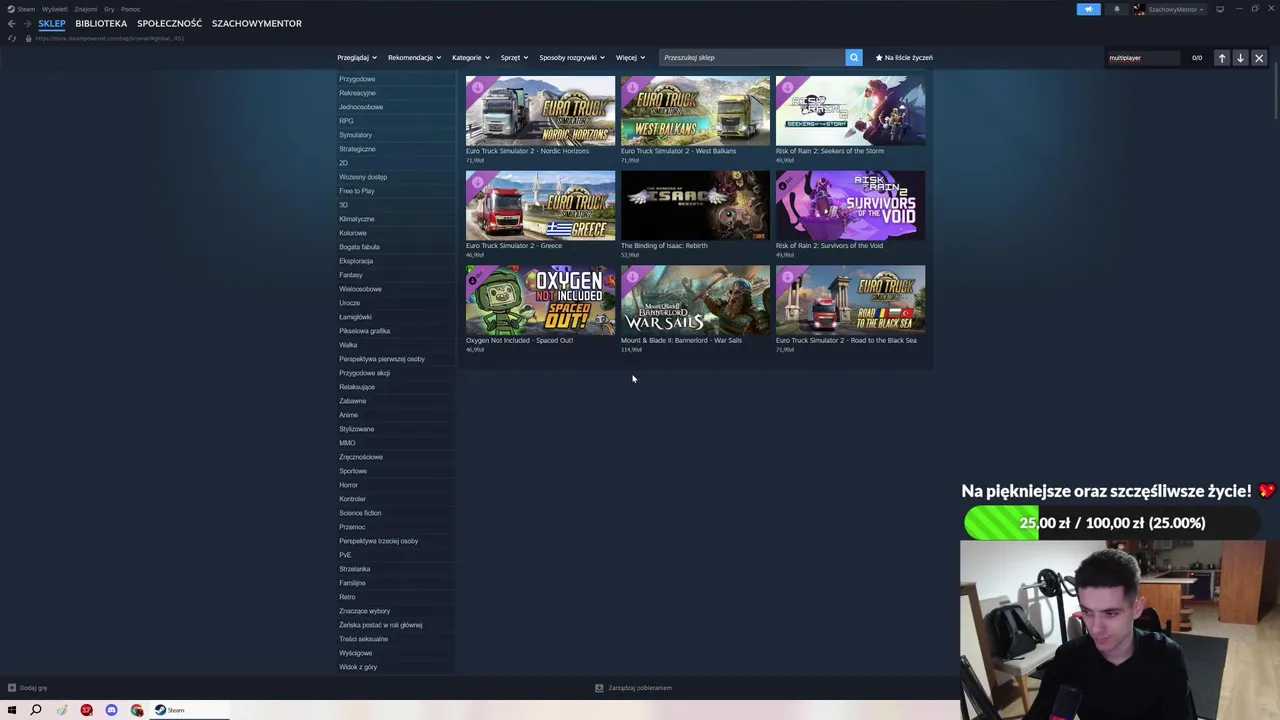Open Windows taskbar search
The width and height of the screenshot is (1280, 720).
(x=36, y=710)
